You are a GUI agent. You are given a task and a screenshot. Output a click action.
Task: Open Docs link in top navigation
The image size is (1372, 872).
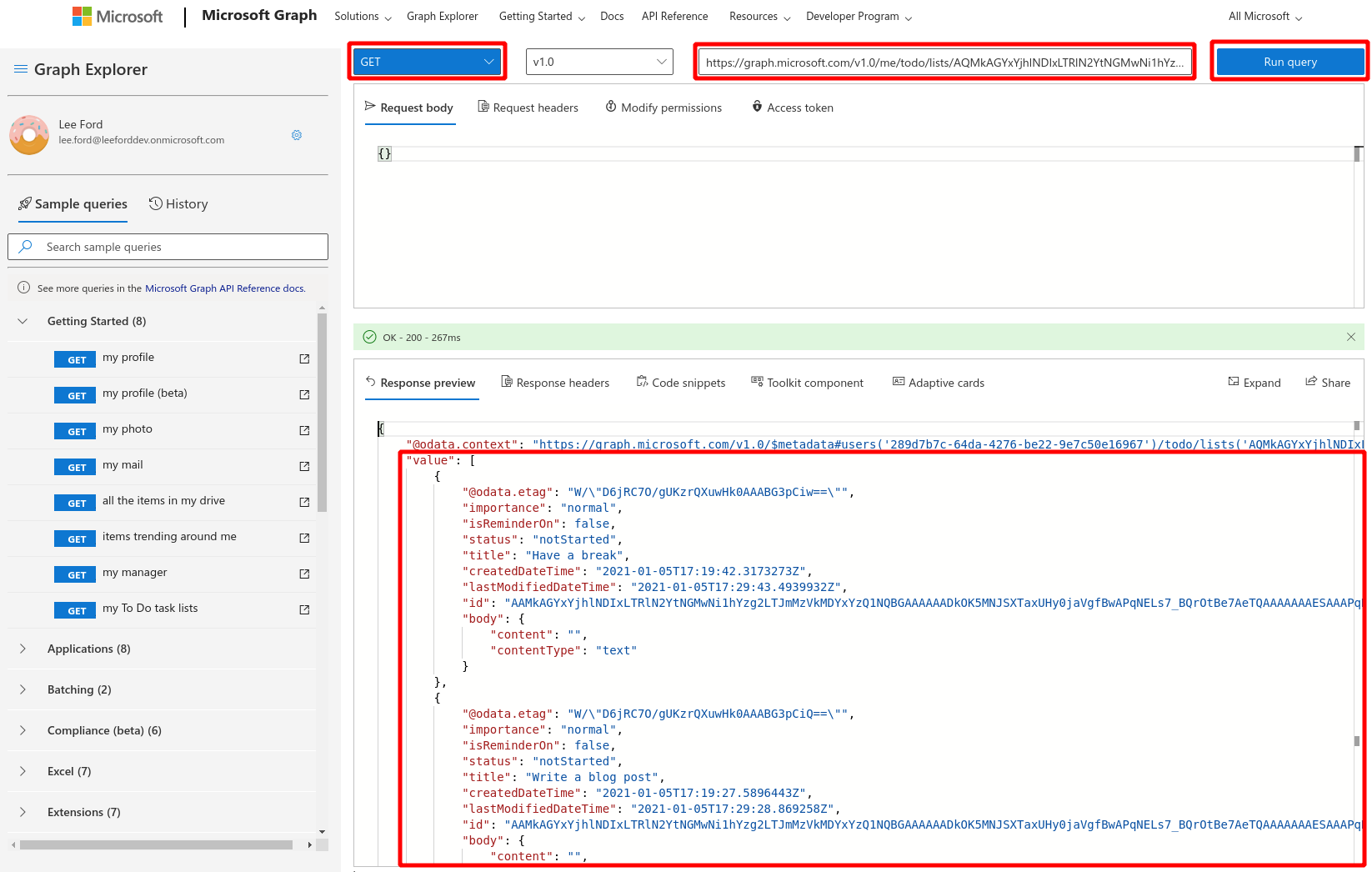[612, 17]
